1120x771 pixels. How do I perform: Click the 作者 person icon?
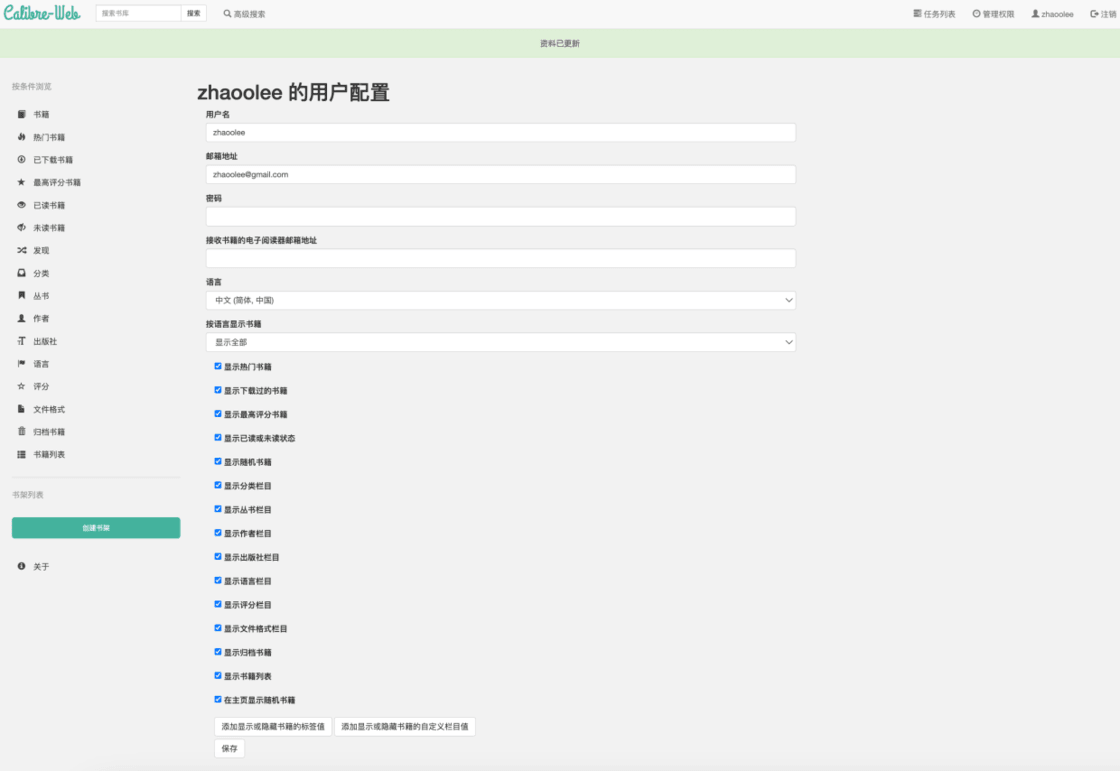[x=21, y=319]
